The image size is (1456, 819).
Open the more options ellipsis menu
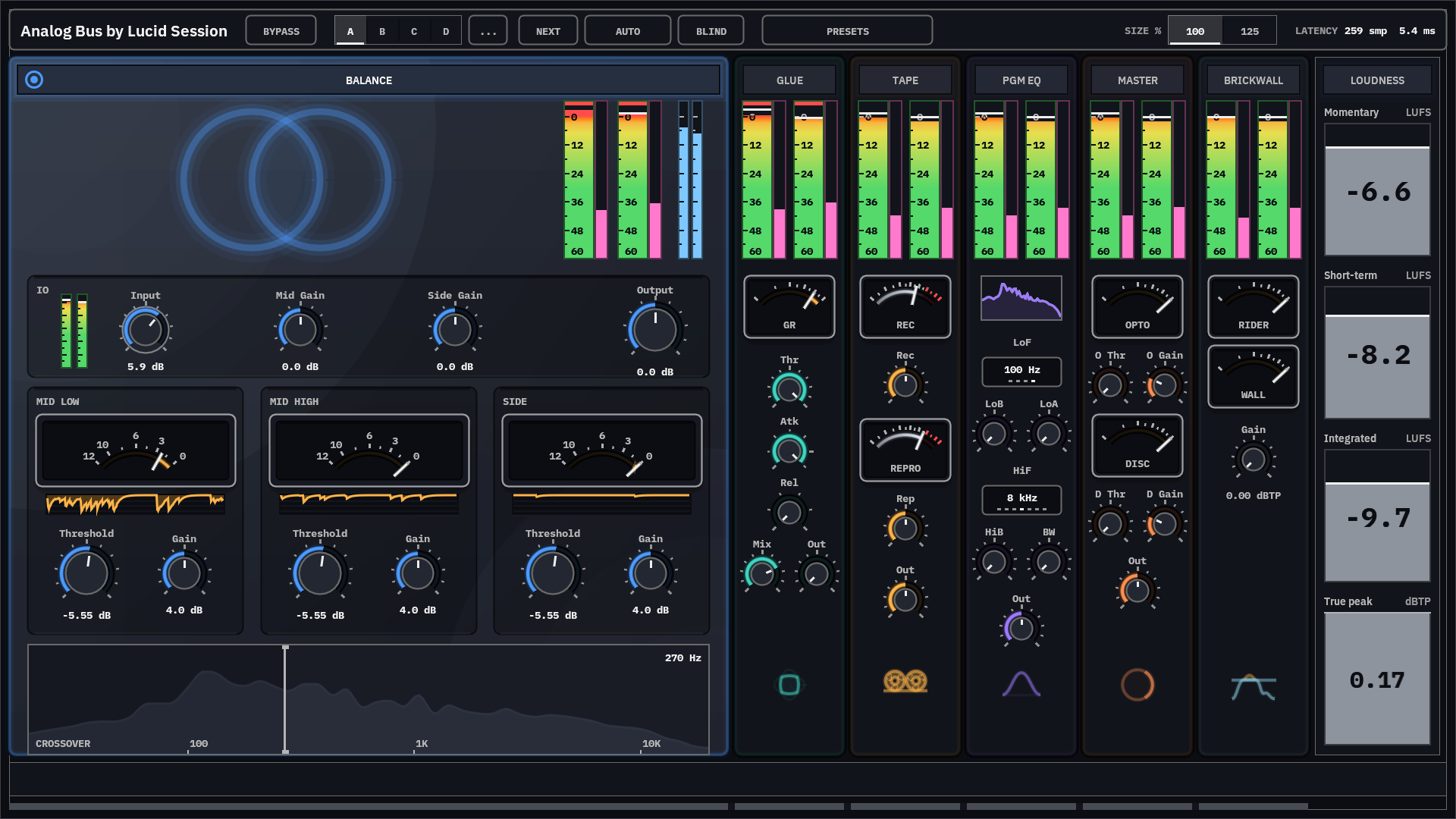(488, 31)
